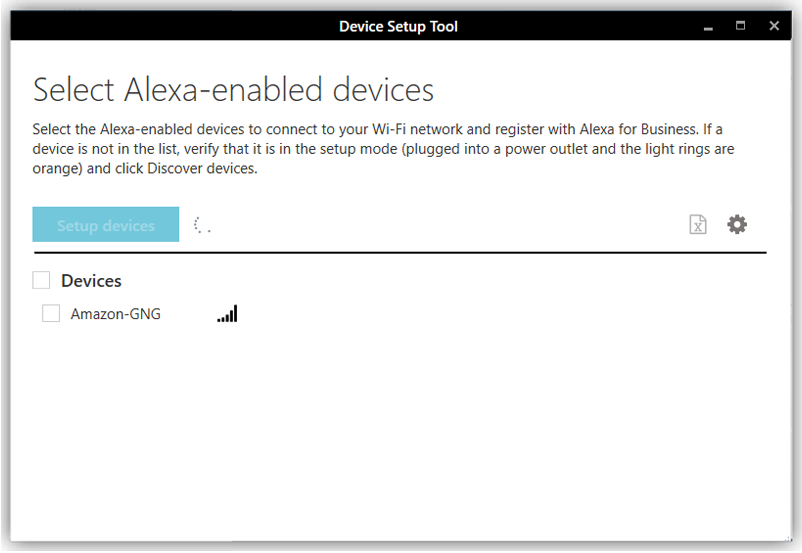This screenshot has height=553, width=802.
Task: Click the Setup devices button
Action: 106,225
